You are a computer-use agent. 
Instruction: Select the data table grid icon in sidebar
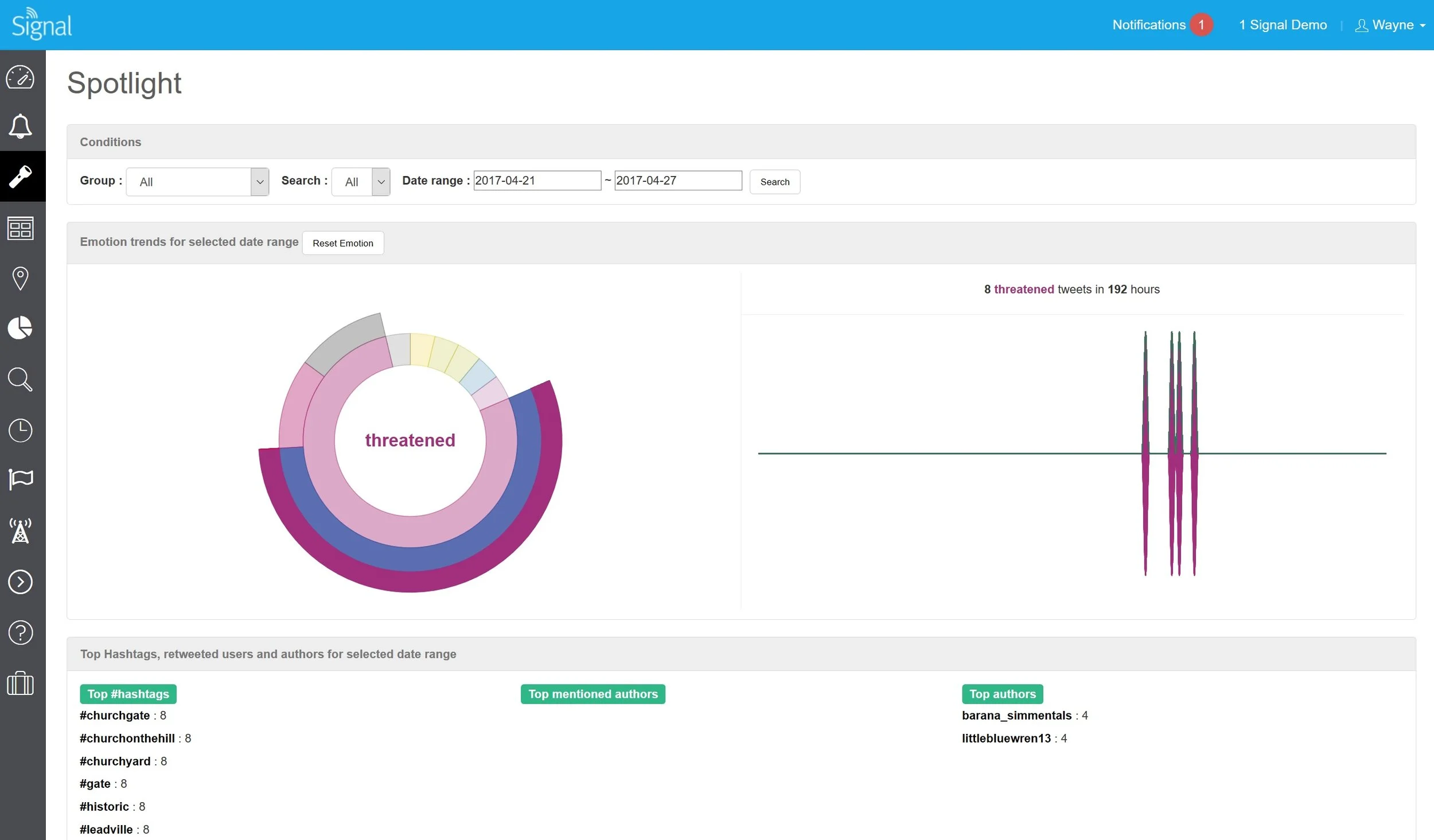pyautogui.click(x=21, y=228)
